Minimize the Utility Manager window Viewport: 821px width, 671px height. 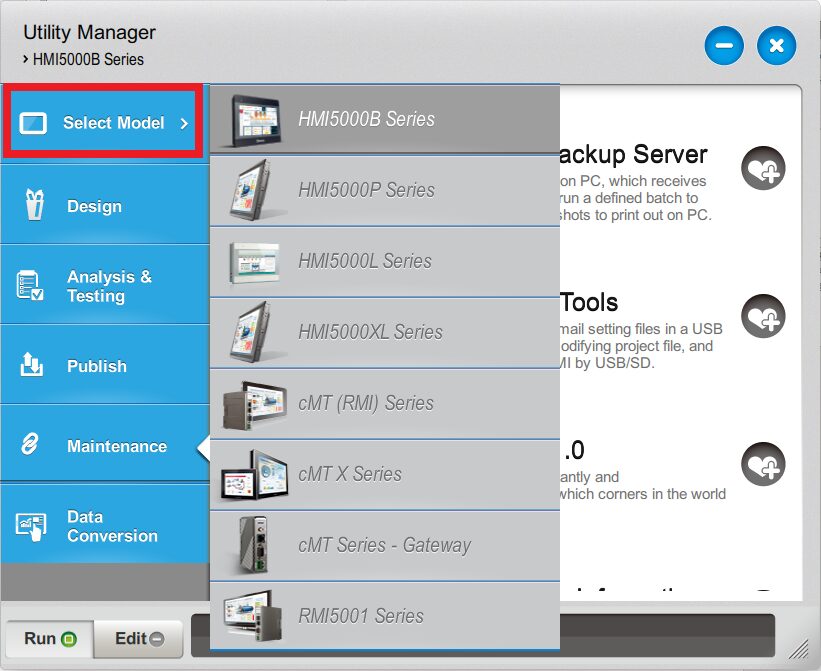click(x=724, y=46)
